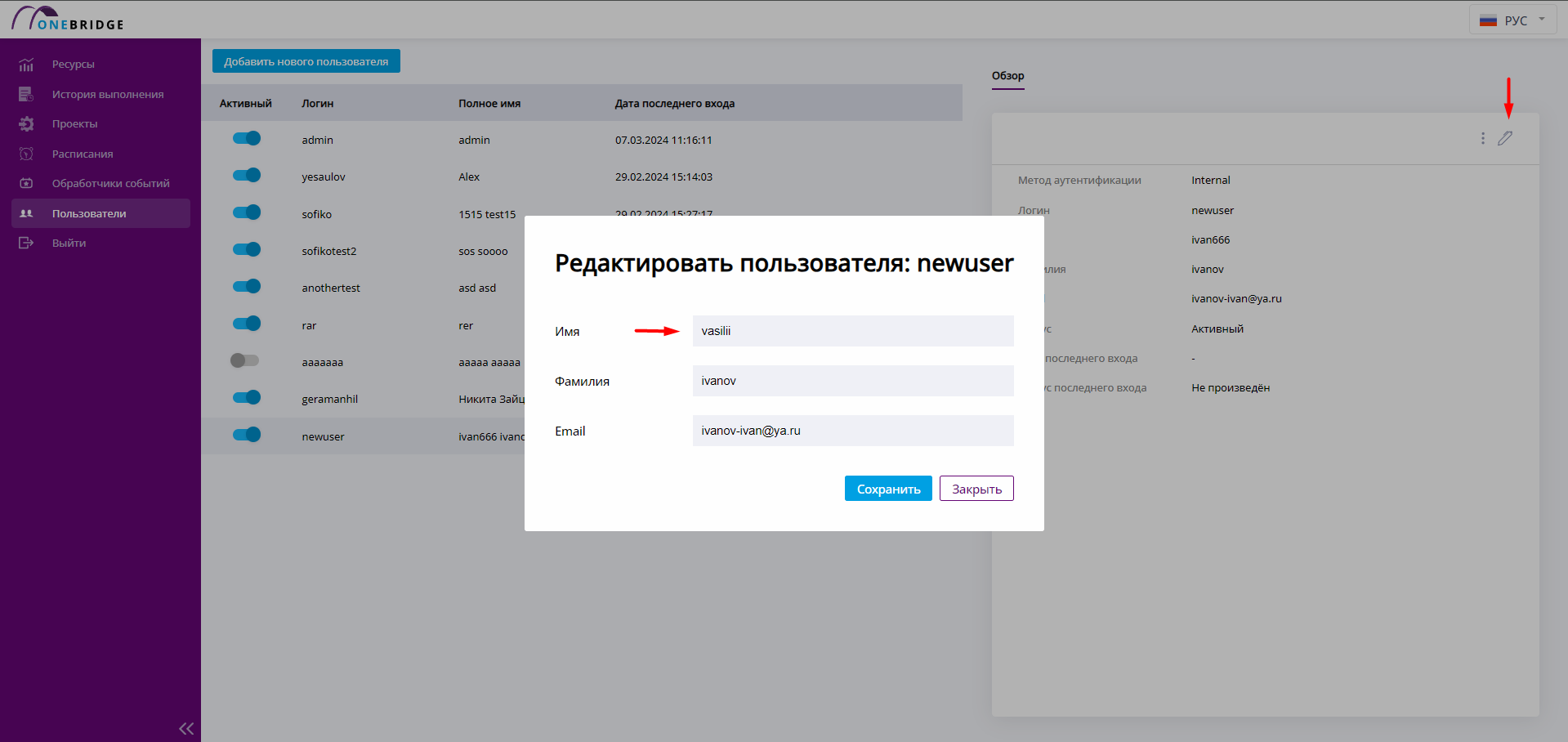The height and width of the screenshot is (742, 1568).
Task: Click ivan666 value in overview panel
Action: coord(1210,240)
